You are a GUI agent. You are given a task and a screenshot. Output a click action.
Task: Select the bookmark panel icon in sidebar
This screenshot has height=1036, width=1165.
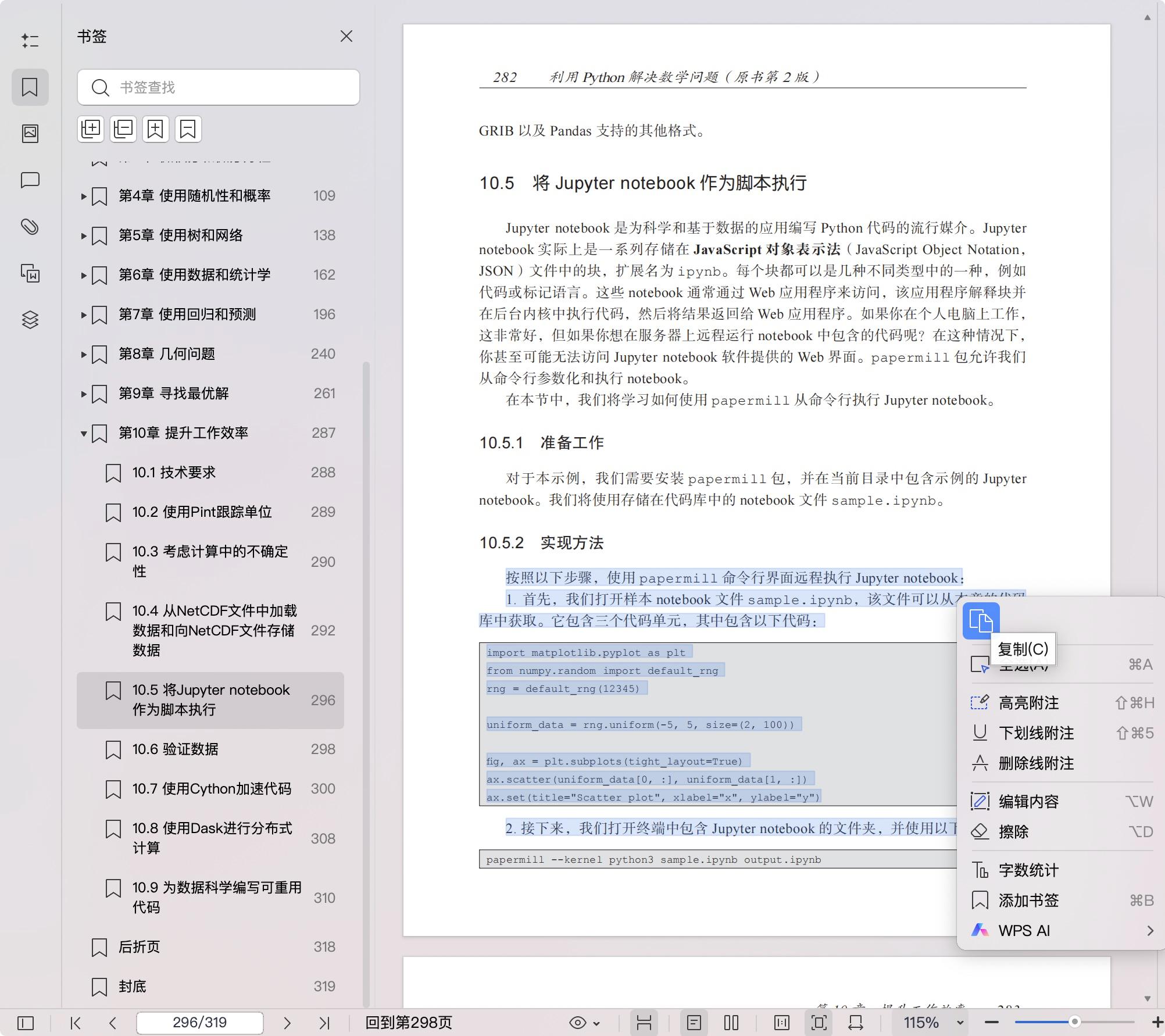pyautogui.click(x=30, y=87)
